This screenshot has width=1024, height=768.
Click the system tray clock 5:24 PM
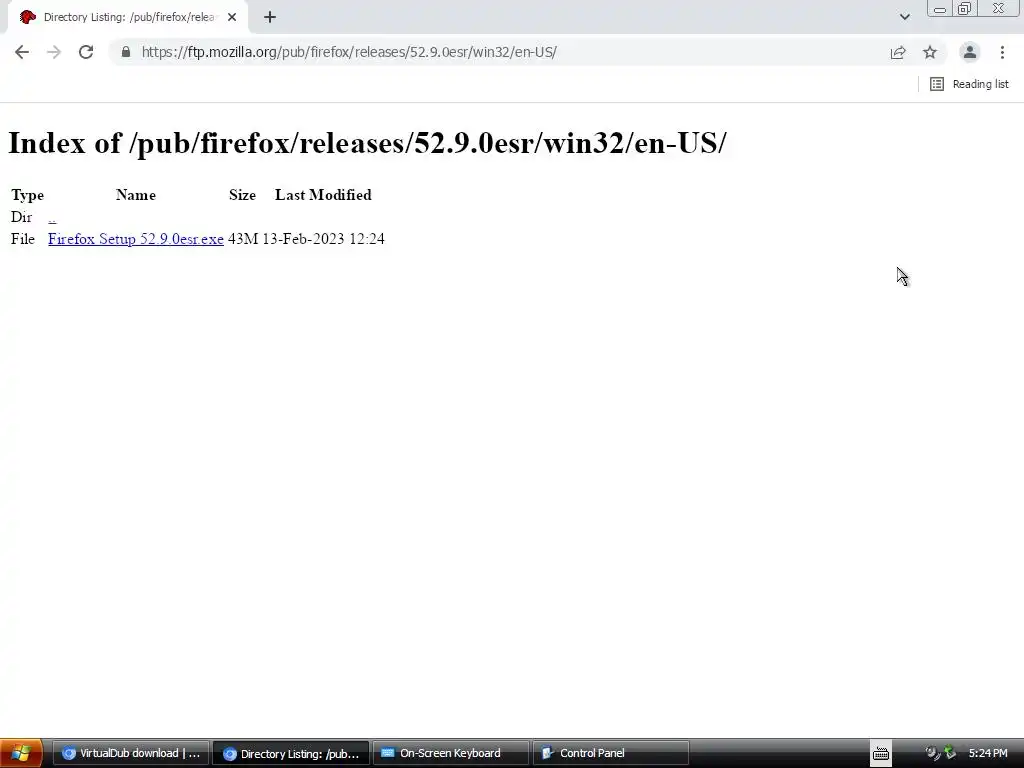click(987, 754)
